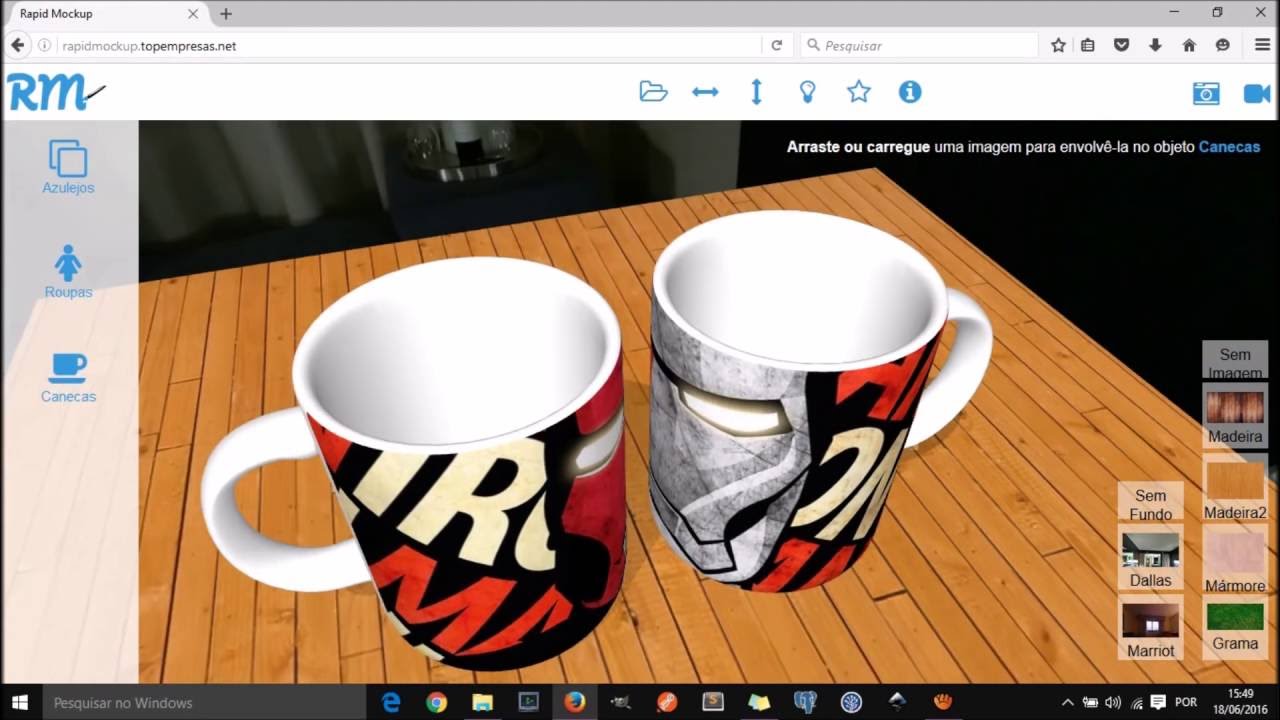Click the star icon in toolbar
The height and width of the screenshot is (720, 1280).
point(858,92)
